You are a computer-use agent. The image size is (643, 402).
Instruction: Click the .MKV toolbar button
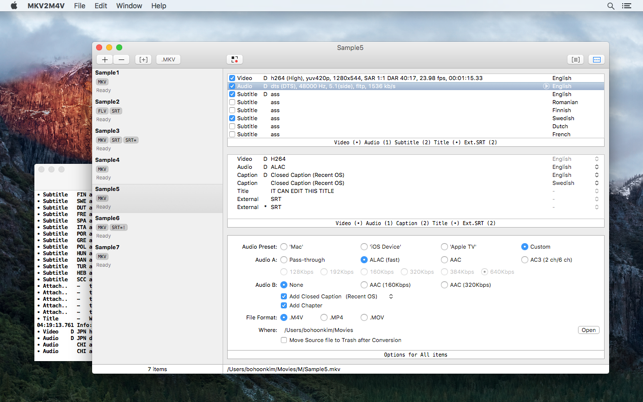pos(168,59)
